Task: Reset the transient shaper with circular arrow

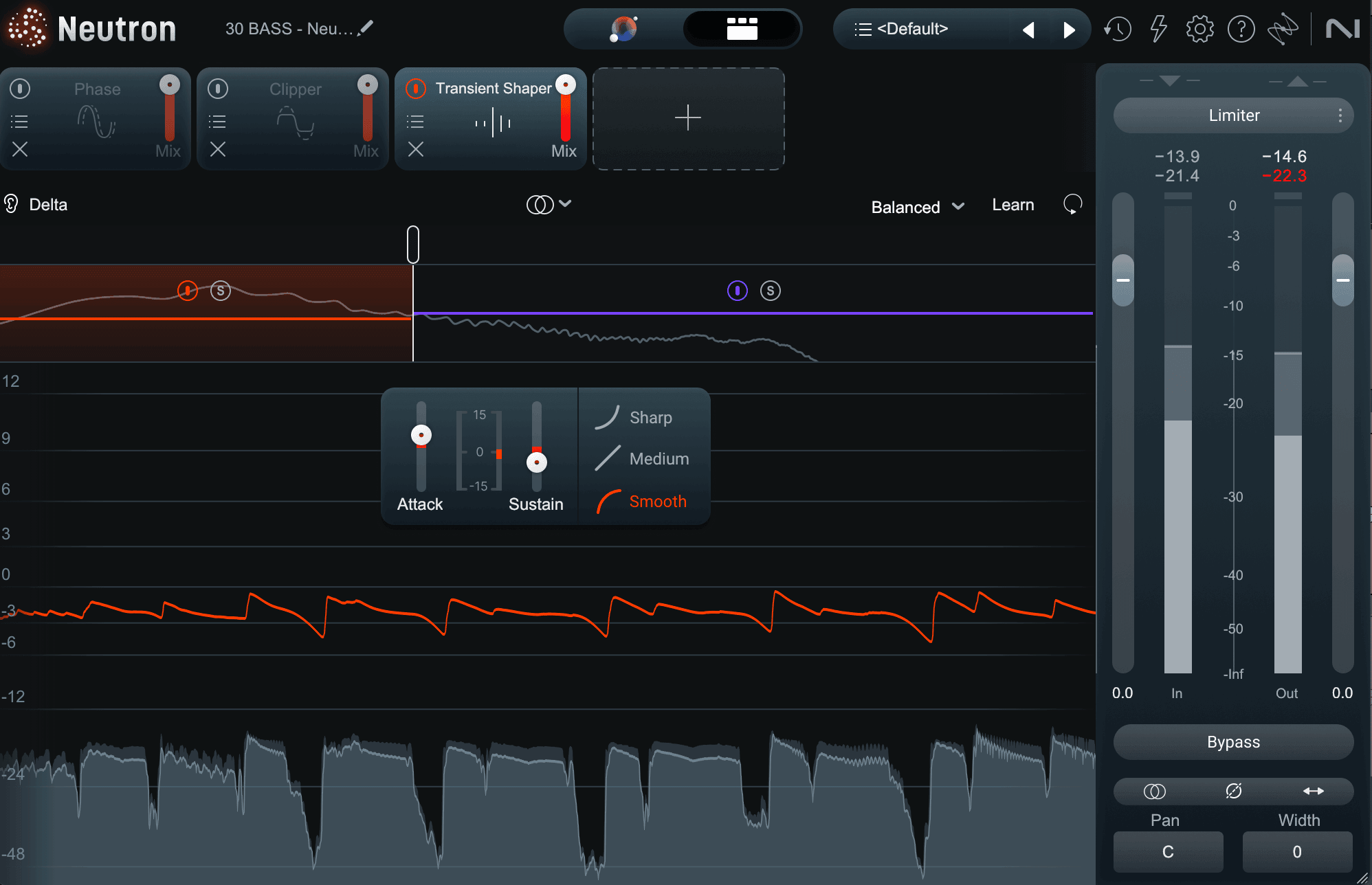Action: coord(1072,204)
